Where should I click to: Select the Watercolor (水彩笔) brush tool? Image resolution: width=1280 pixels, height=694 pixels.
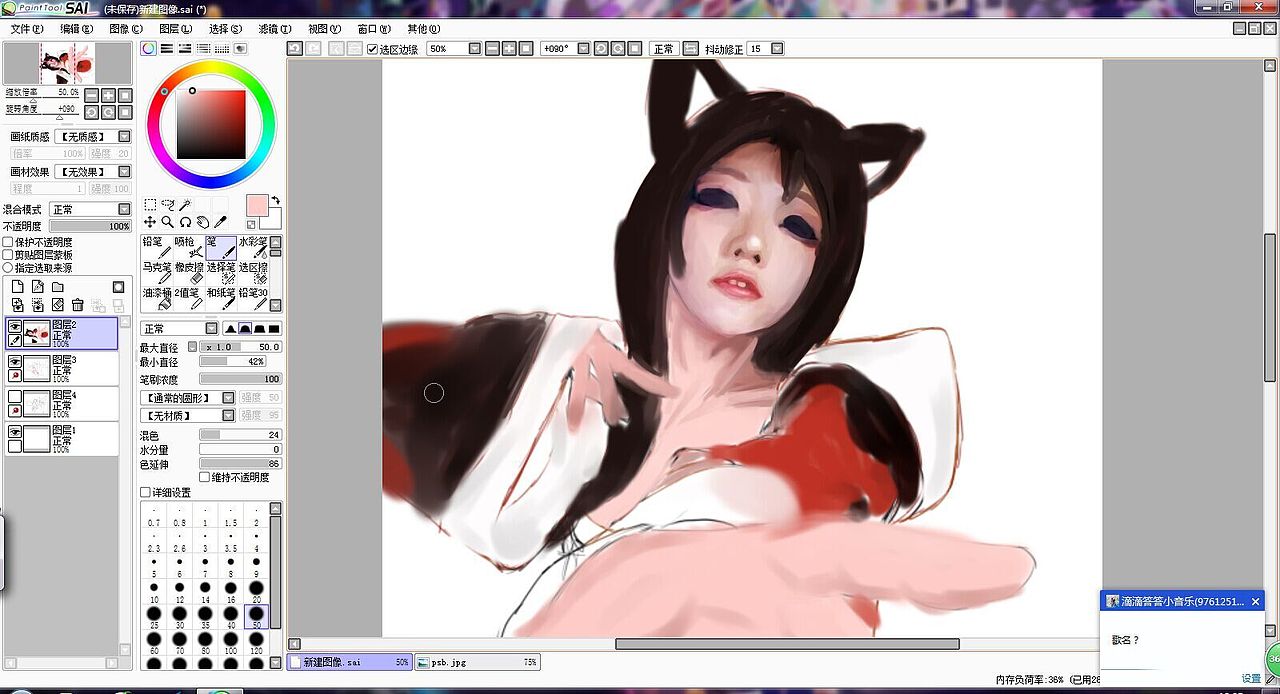pos(253,248)
